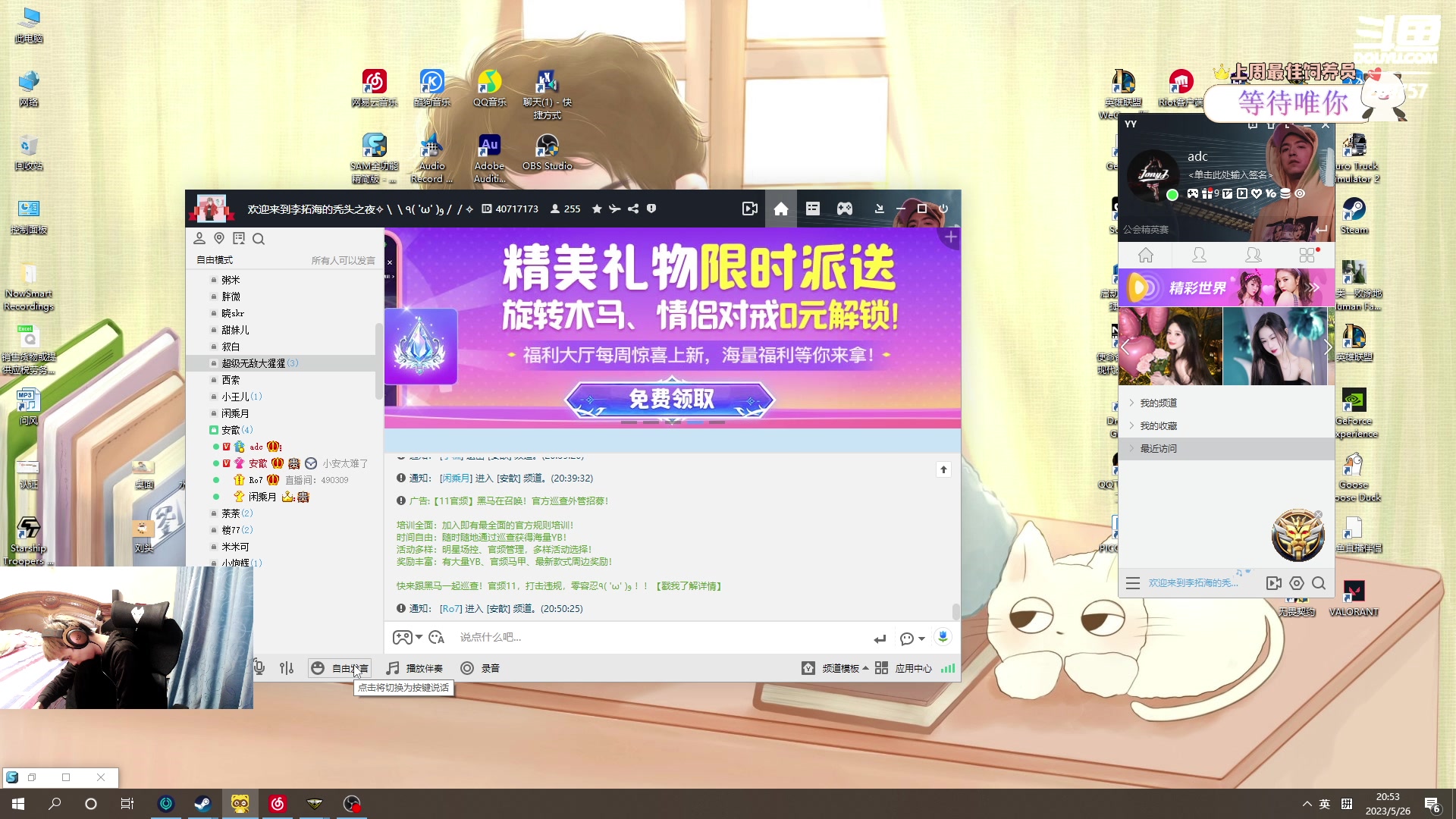Click the search magnifier in YY panel bottom bar
Screen dimensions: 1456x819
click(x=1319, y=583)
